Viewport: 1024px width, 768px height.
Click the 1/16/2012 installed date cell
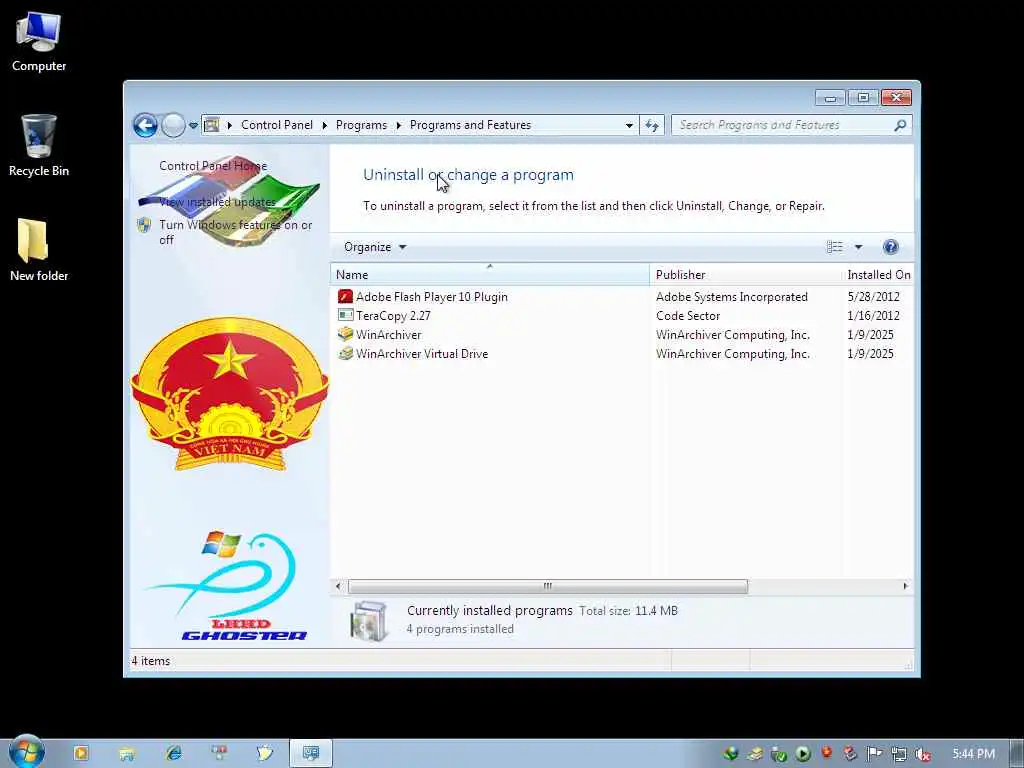(873, 315)
